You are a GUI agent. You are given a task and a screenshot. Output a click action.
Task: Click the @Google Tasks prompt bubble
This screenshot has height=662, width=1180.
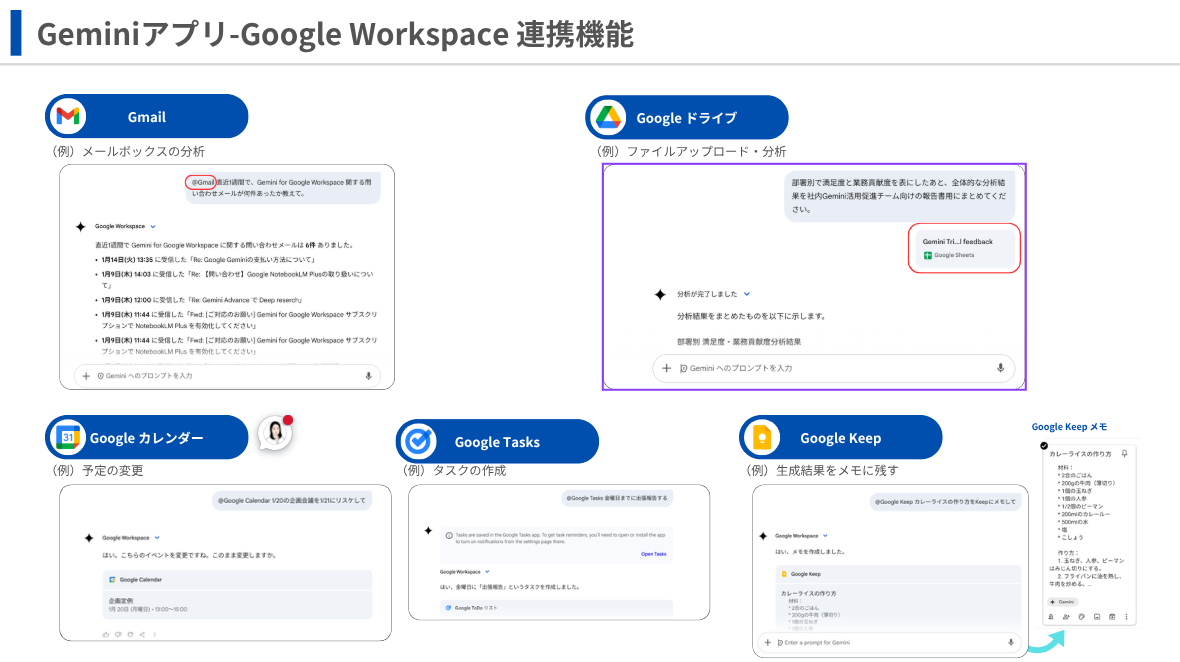(617, 498)
